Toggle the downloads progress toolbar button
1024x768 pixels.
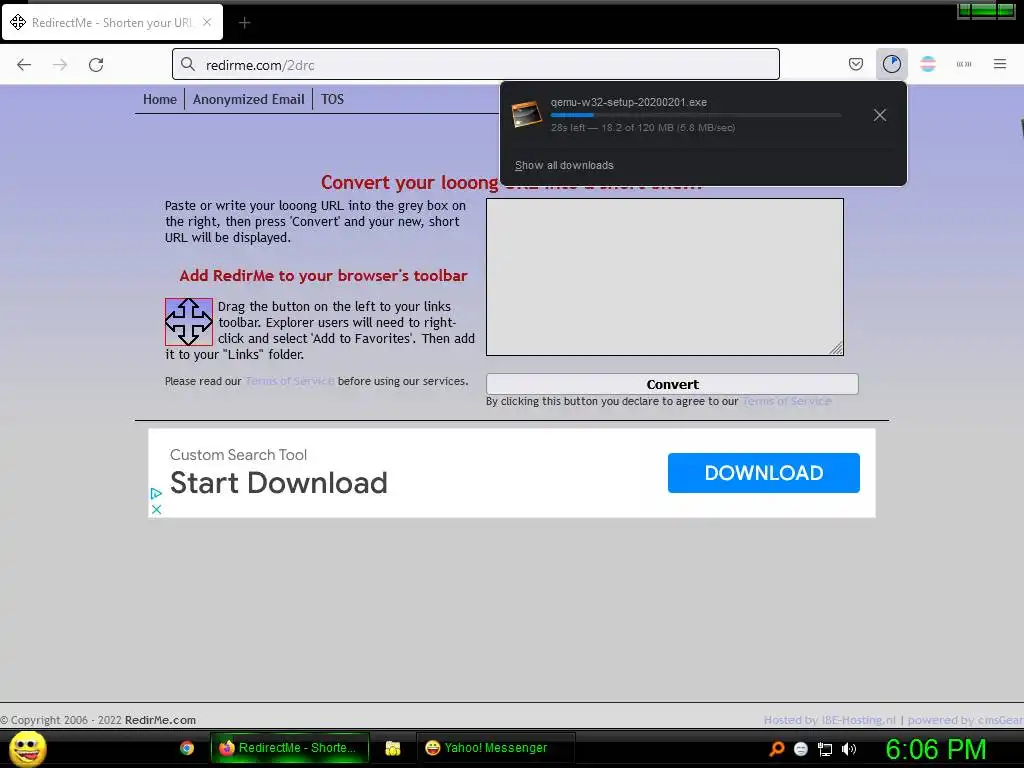[x=891, y=64]
